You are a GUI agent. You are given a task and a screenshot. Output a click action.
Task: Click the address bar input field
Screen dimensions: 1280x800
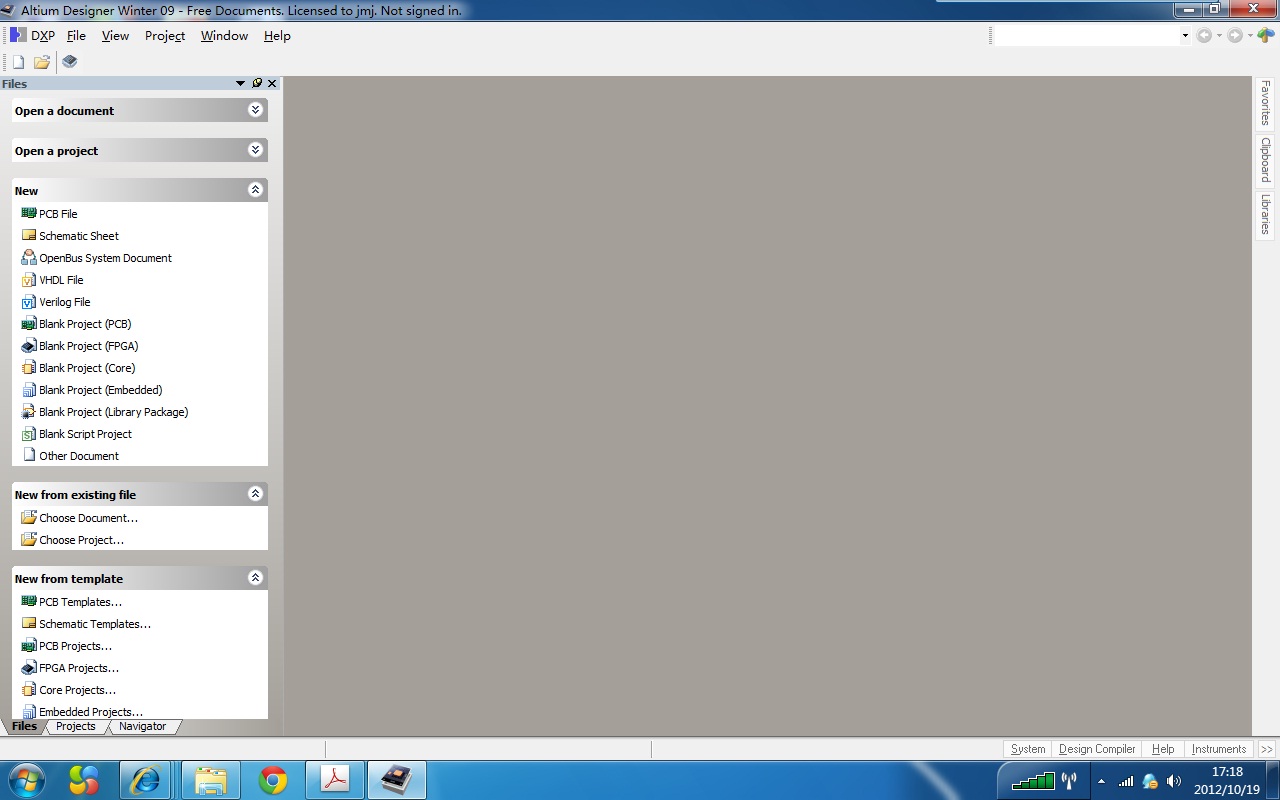(x=1087, y=35)
